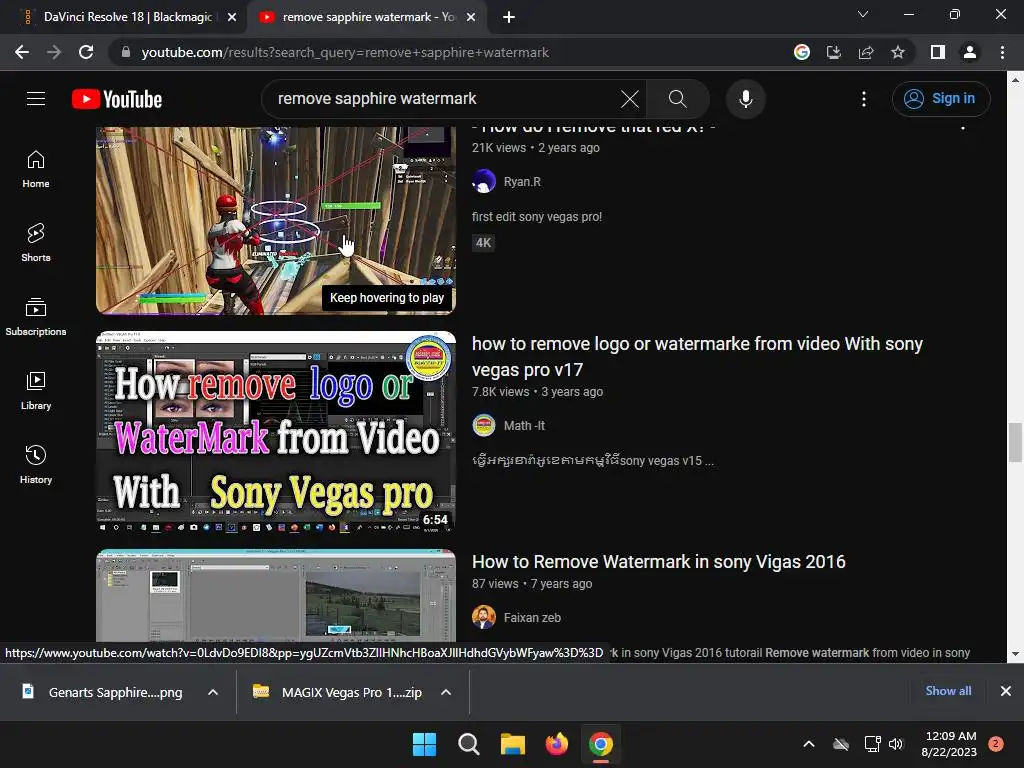Click the 4K badge under Ryan.R video
The width and height of the screenshot is (1024, 768).
[483, 243]
